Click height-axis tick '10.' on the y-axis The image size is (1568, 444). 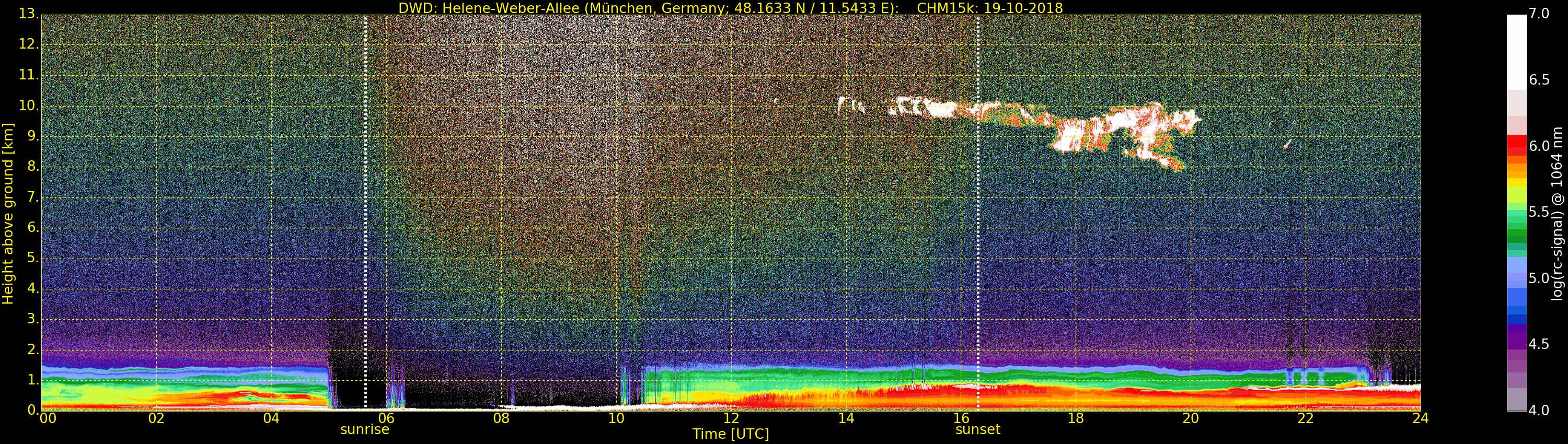tap(29, 106)
